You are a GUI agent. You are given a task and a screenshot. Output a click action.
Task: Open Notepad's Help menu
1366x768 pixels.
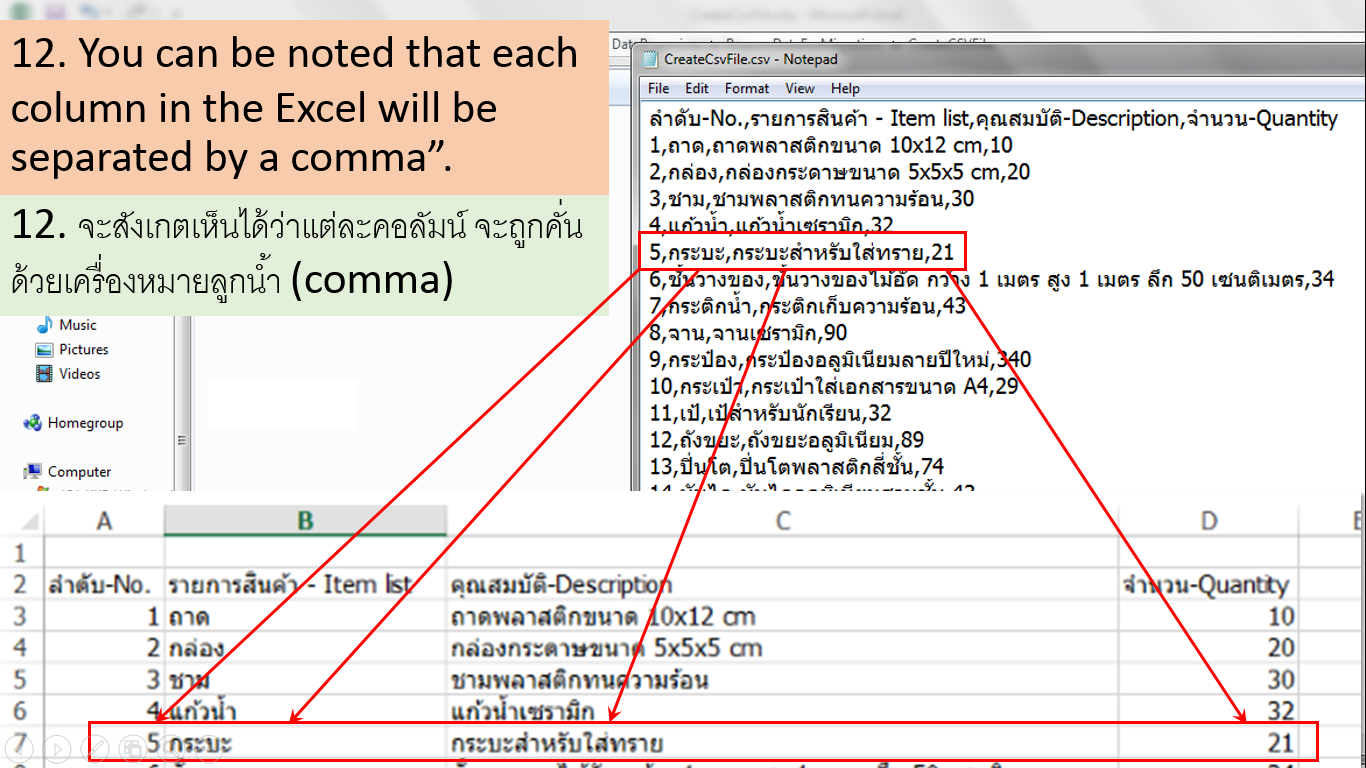[845, 88]
